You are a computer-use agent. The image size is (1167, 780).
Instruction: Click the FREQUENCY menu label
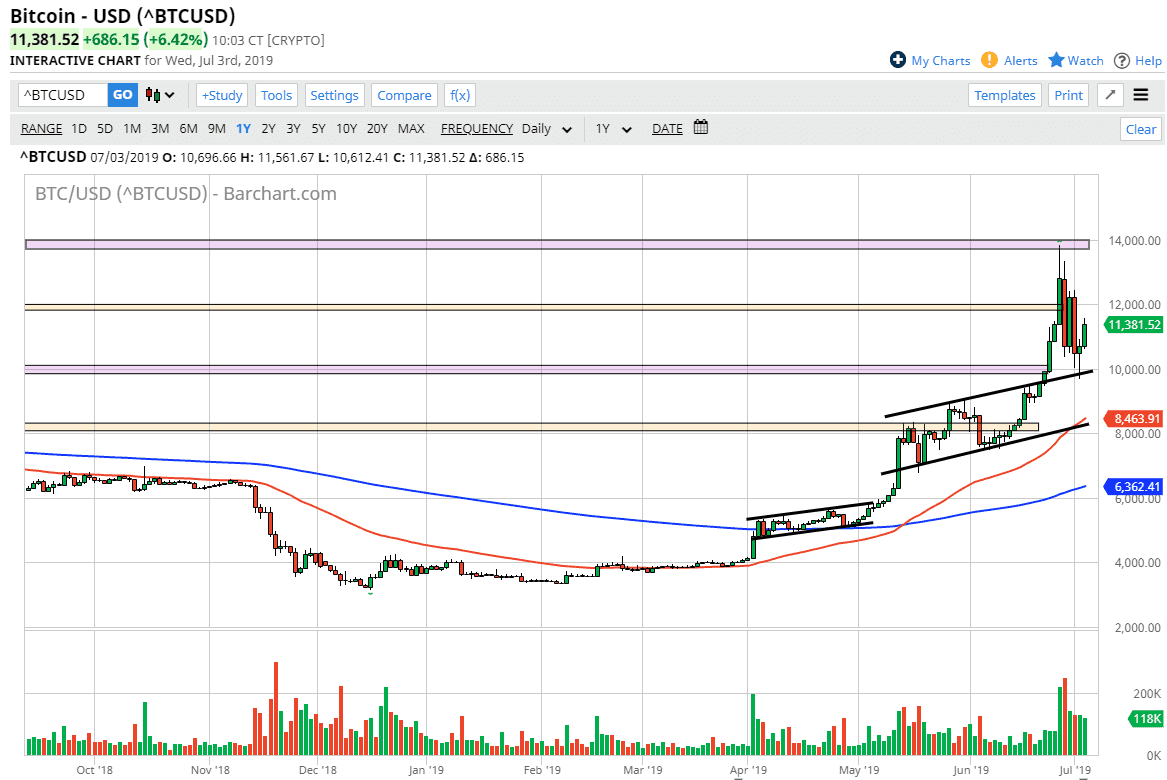click(477, 128)
